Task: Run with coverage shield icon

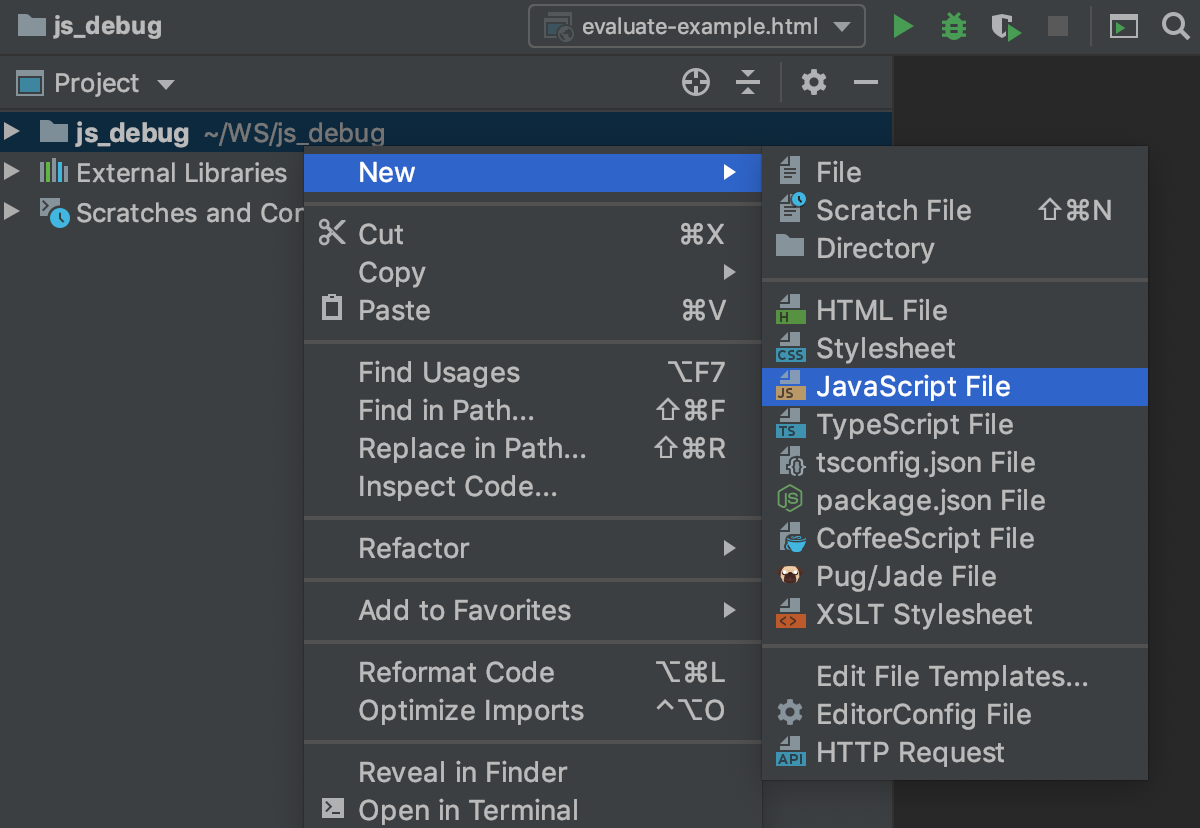Action: pos(1006,27)
